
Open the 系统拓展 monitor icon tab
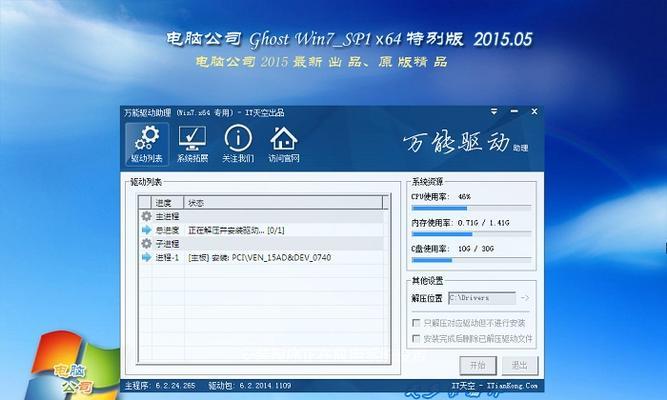(x=192, y=144)
